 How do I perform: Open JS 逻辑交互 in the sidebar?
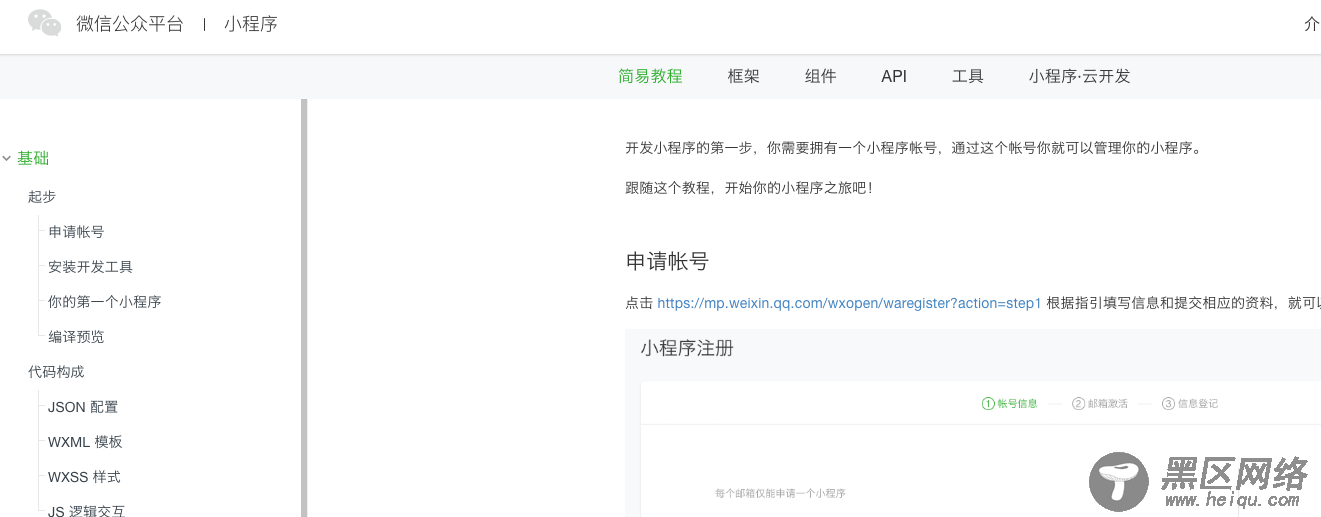pyautogui.click(x=86, y=510)
